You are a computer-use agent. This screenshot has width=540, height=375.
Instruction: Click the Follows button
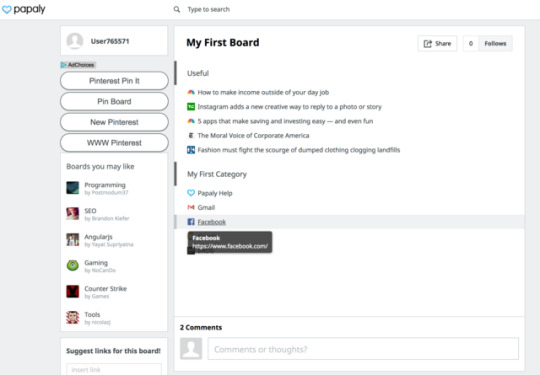coord(495,44)
